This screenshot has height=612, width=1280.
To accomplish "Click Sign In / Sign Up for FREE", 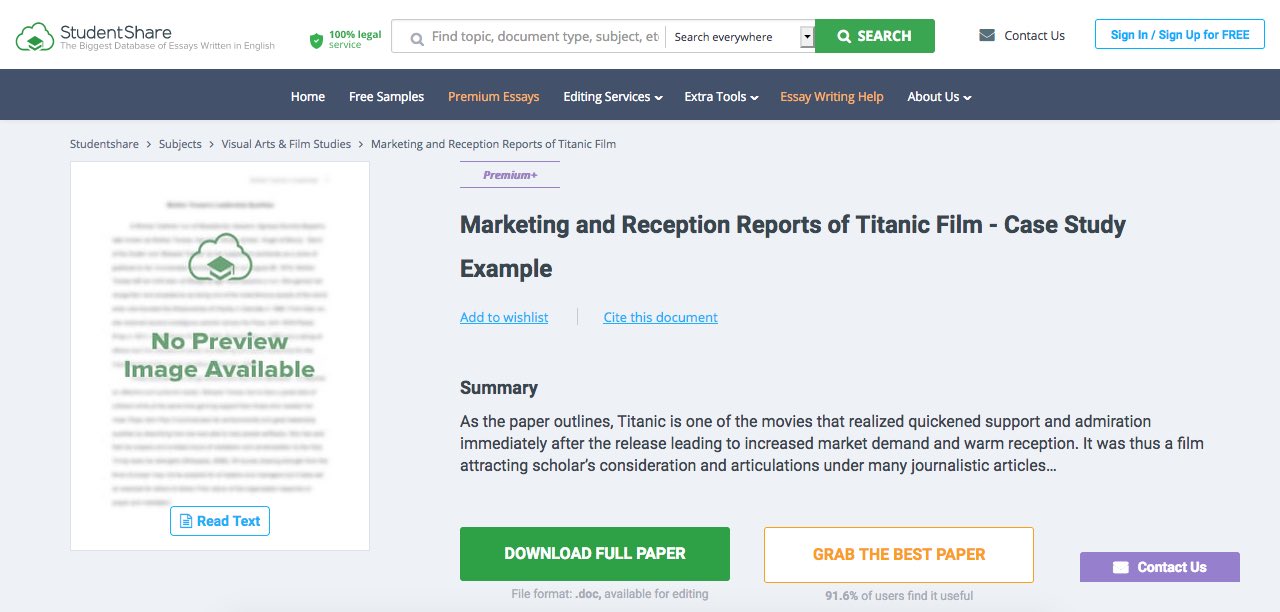I will coord(1180,35).
